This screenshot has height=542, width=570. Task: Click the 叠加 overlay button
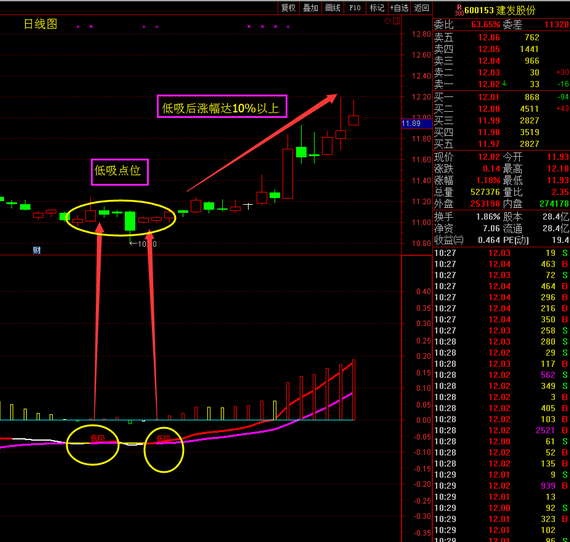(x=311, y=8)
